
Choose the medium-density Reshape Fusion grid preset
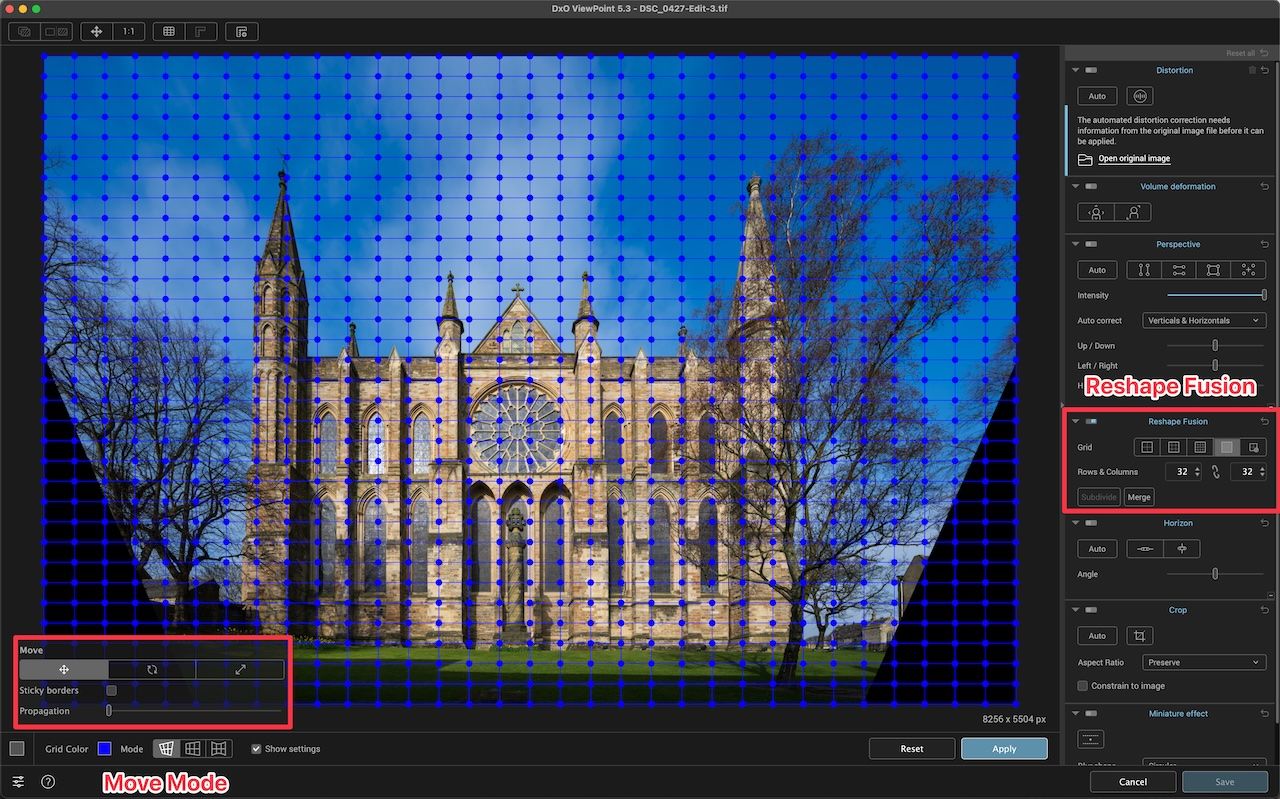[1173, 447]
